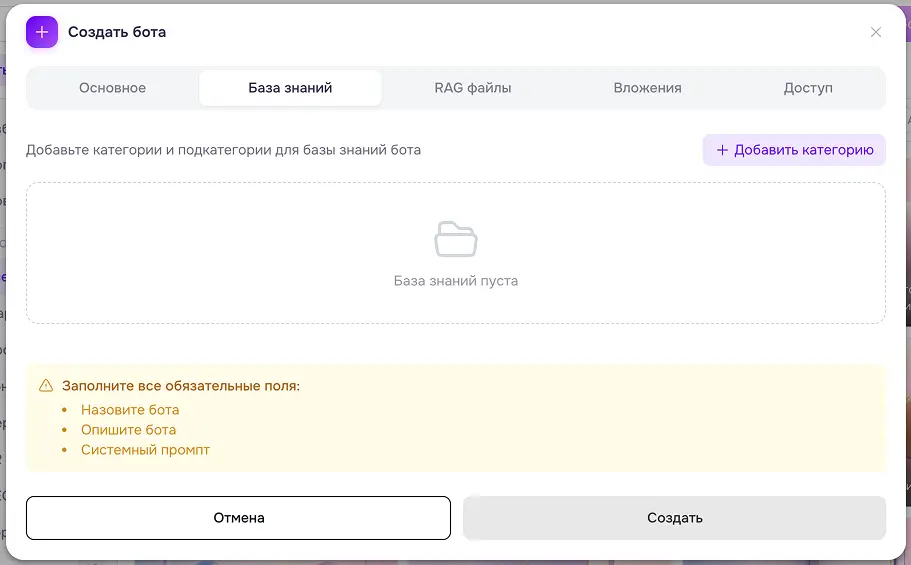Click the warning triangle icon

click(46, 385)
